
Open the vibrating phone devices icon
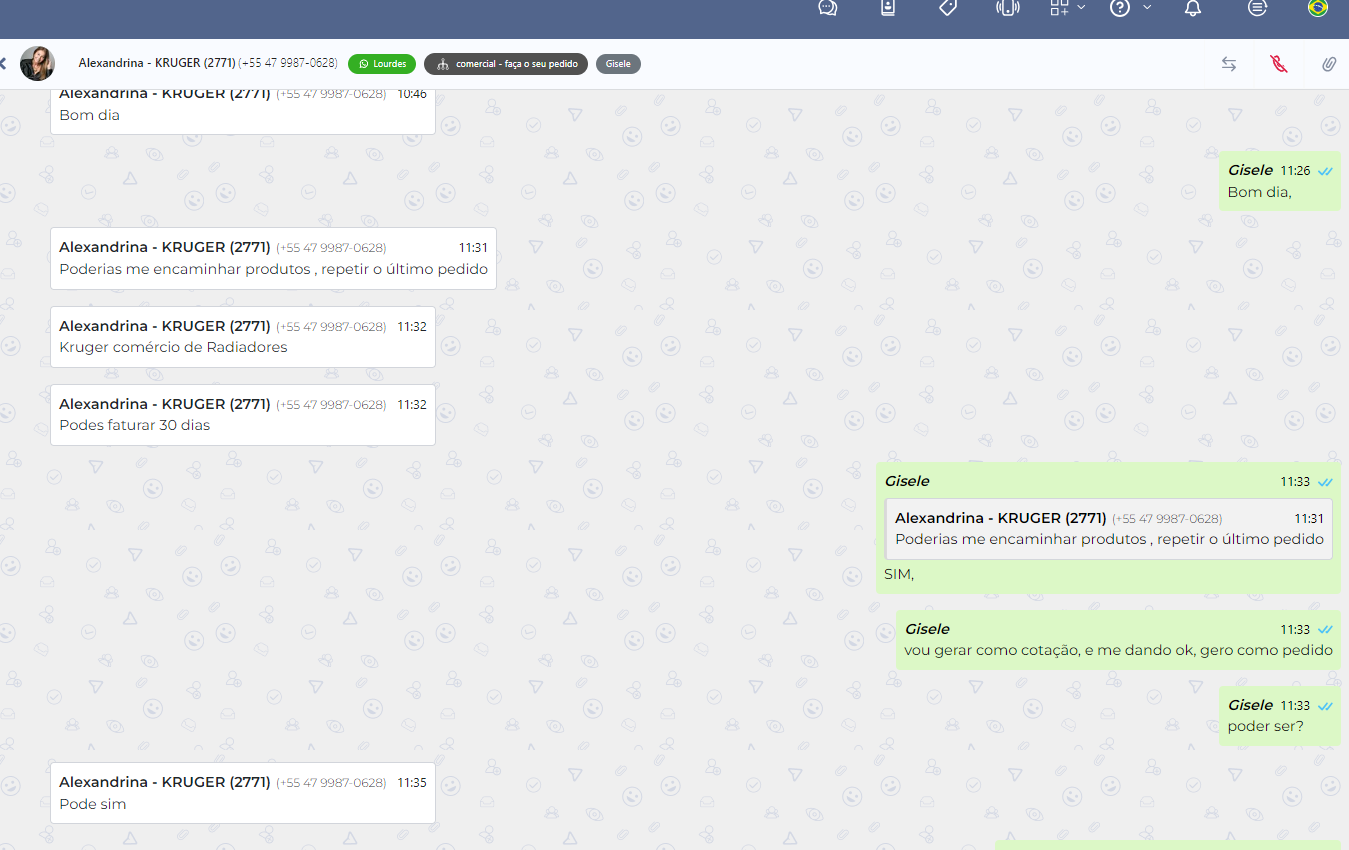tap(1007, 8)
